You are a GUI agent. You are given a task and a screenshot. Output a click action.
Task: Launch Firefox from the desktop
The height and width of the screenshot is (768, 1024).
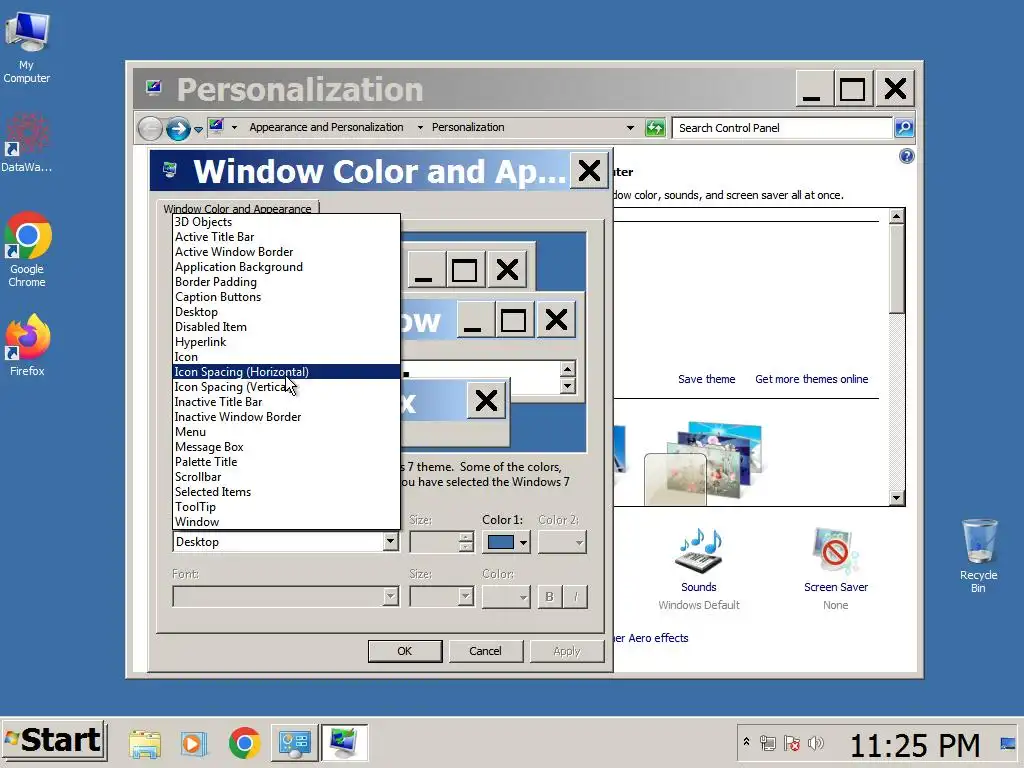[27, 345]
